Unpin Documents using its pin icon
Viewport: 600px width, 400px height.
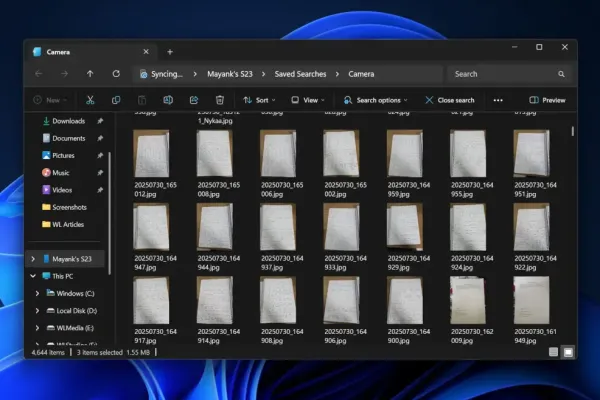[x=100, y=138]
